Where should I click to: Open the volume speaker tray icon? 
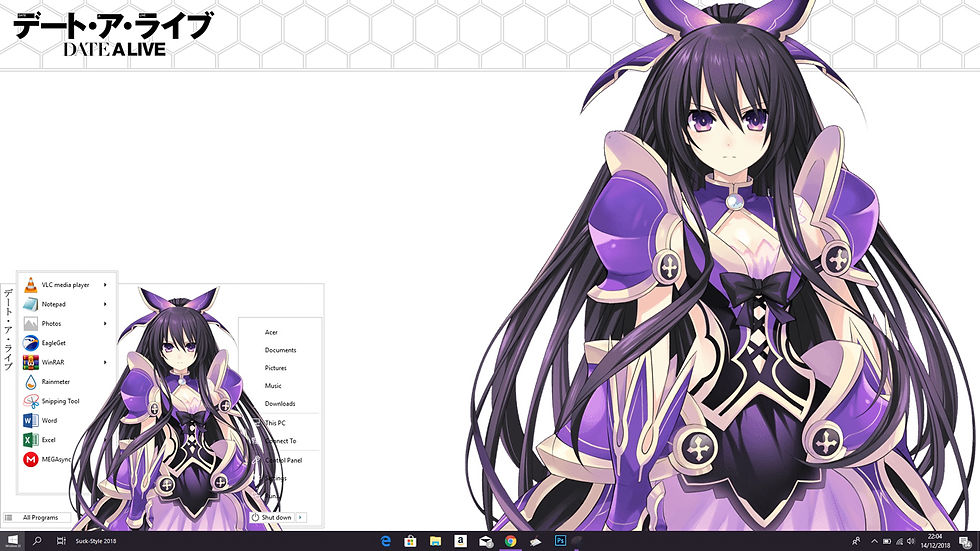(x=911, y=542)
